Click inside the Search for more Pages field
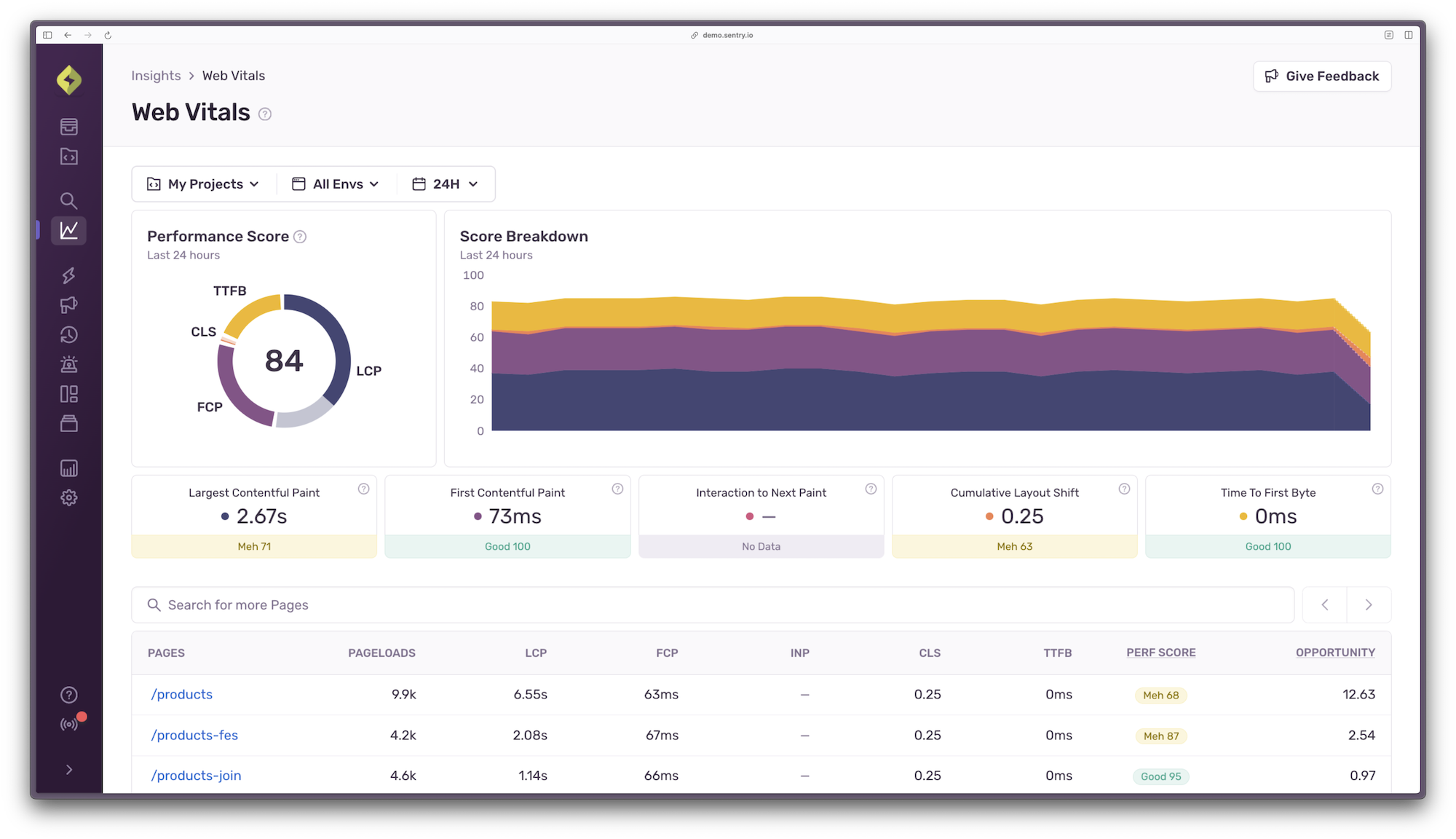This screenshot has height=839, width=1456. coord(437,604)
